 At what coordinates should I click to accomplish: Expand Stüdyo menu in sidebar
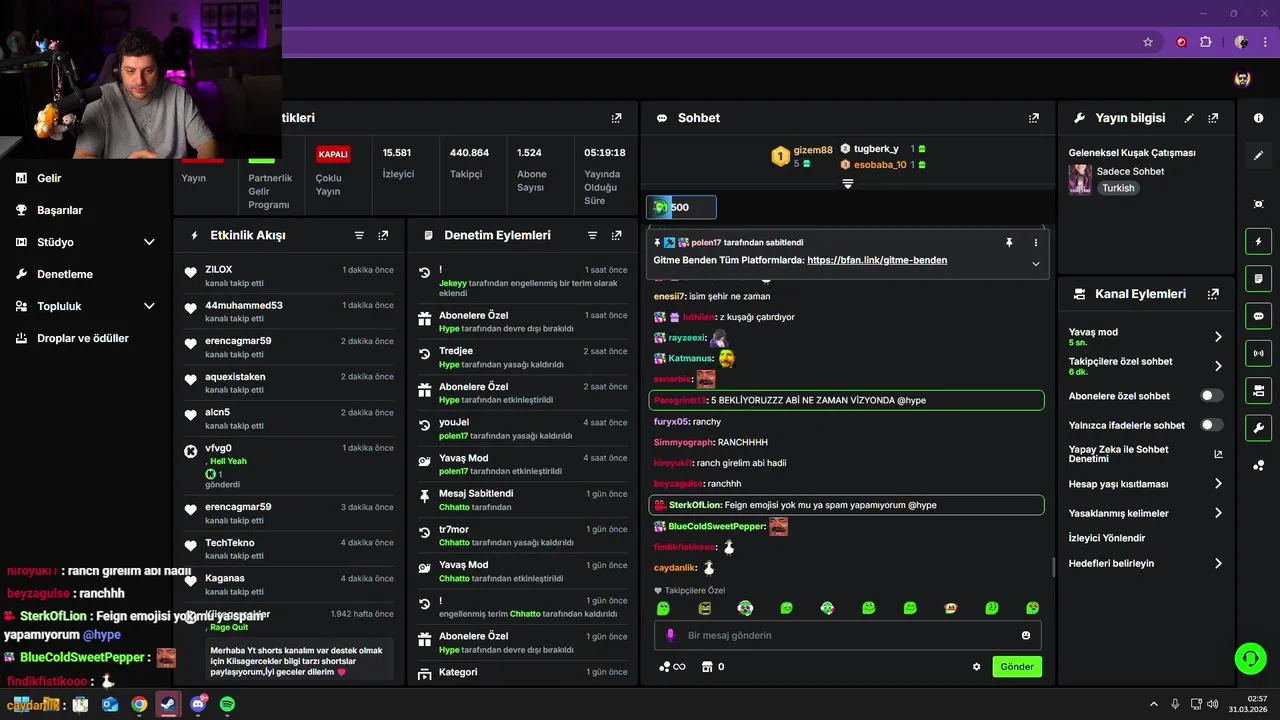point(149,242)
